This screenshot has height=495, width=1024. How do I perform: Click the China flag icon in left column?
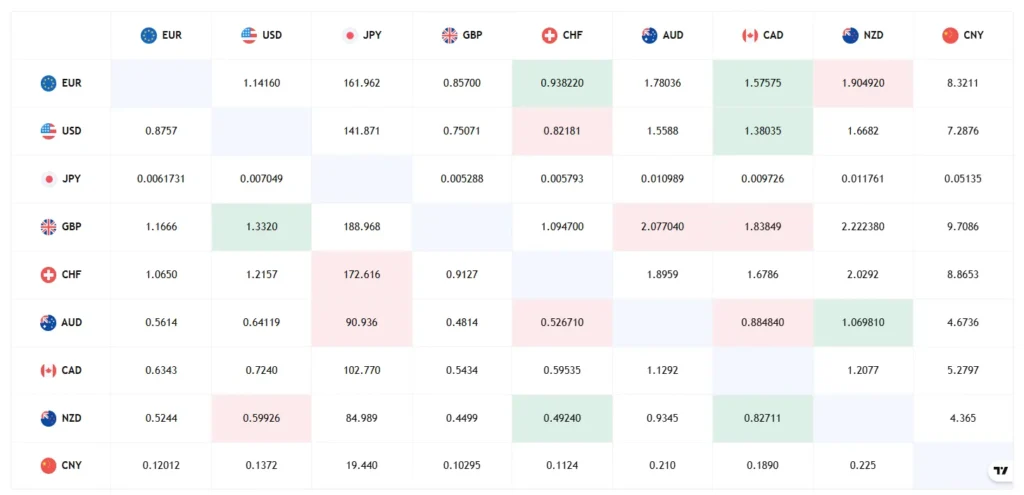[x=48, y=466]
